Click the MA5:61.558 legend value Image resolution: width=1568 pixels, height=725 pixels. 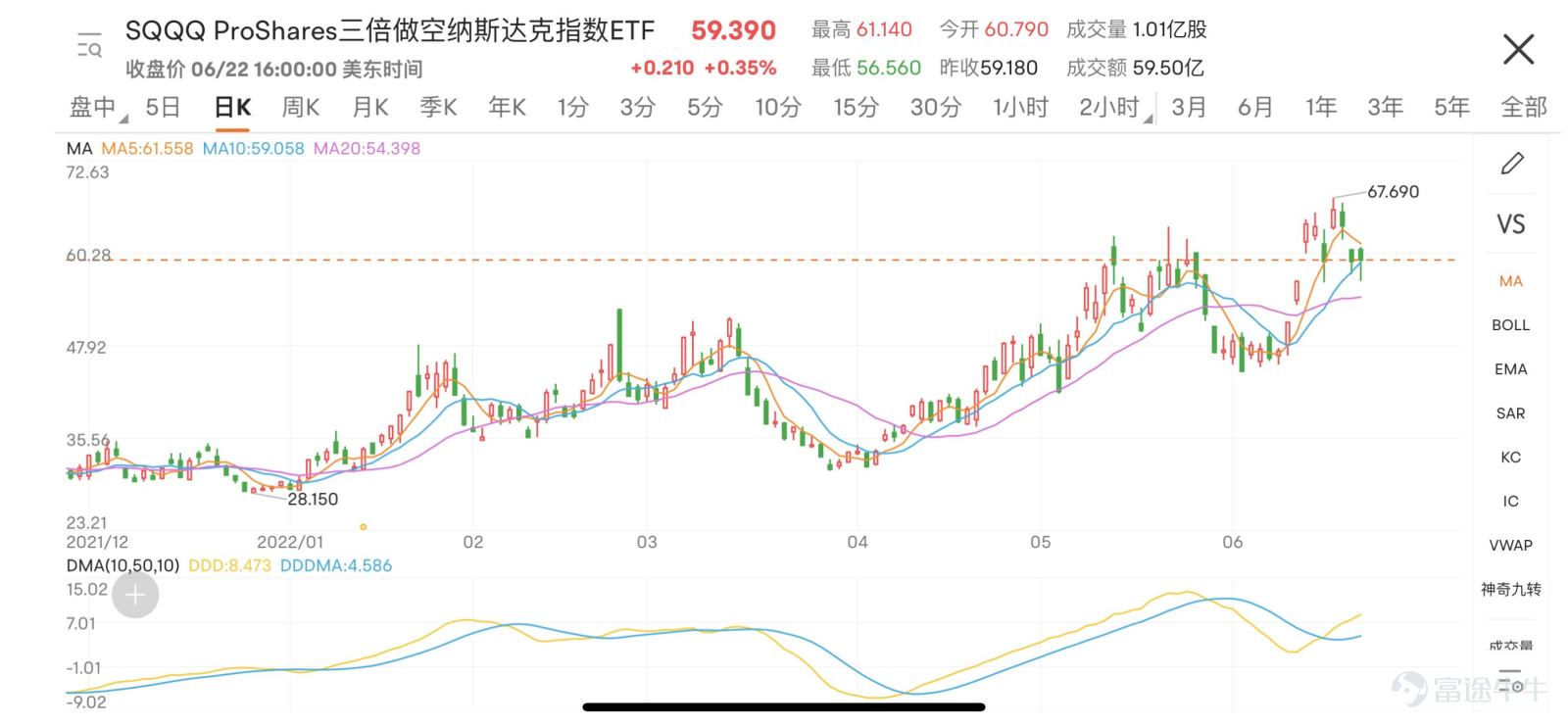147,149
